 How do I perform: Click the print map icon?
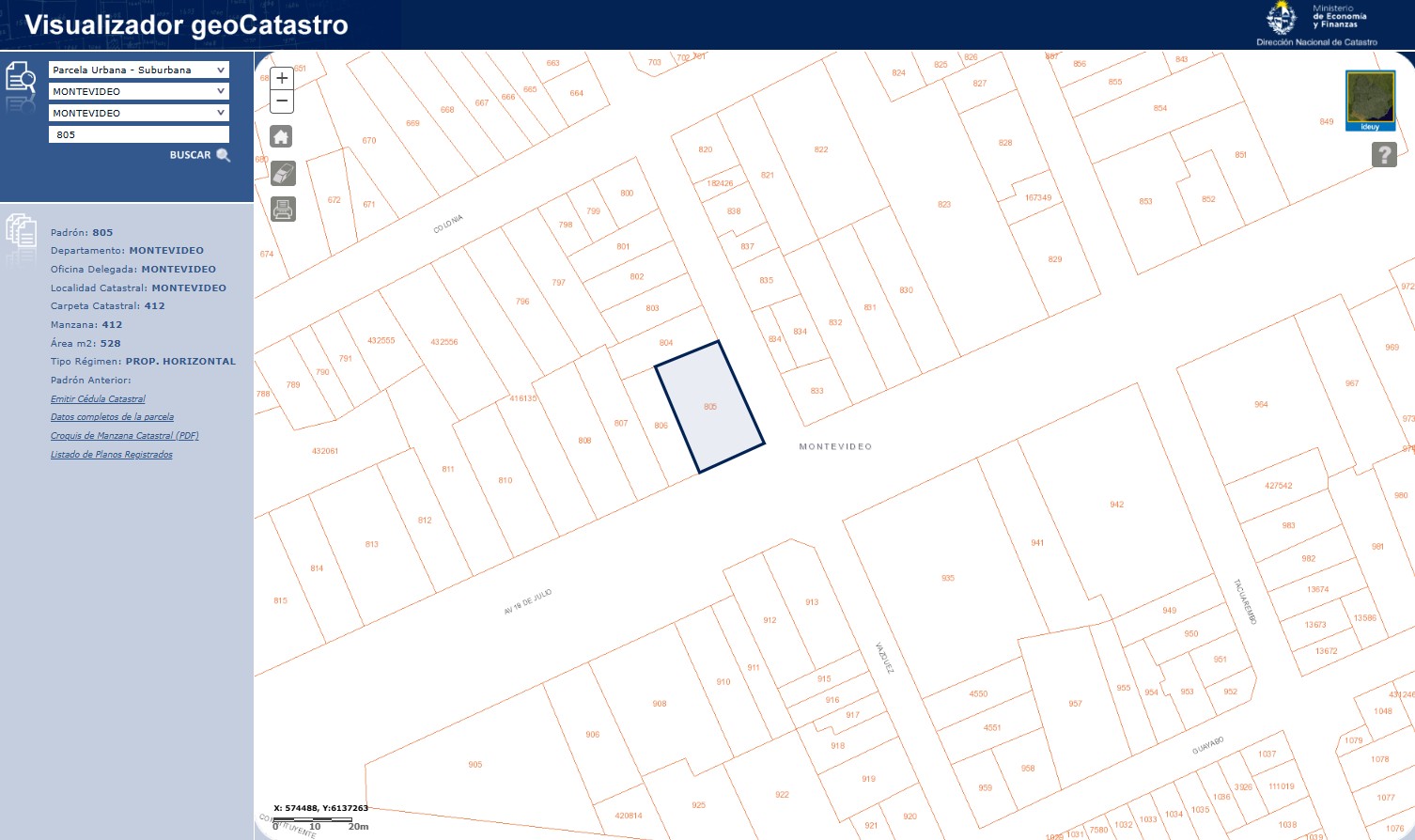(283, 209)
